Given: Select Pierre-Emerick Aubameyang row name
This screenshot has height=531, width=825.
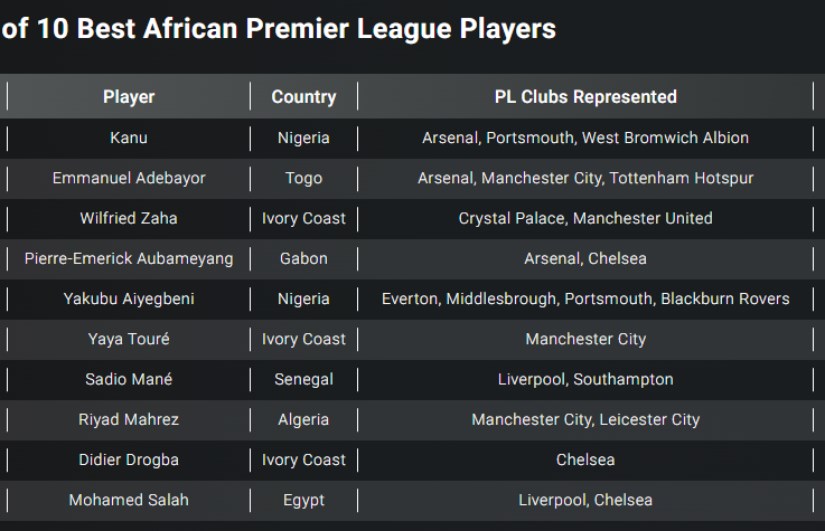Looking at the screenshot, I should pyautogui.click(x=129, y=258).
